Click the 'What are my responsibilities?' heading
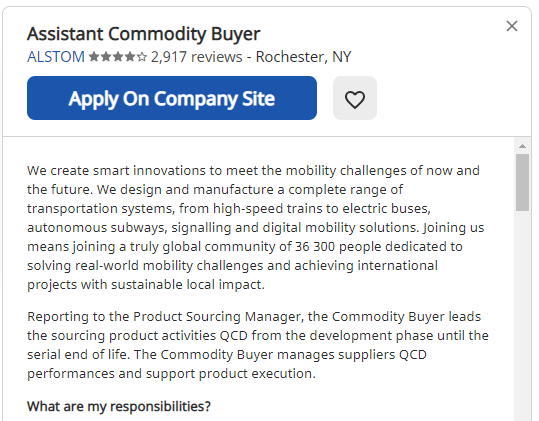This screenshot has height=421, width=539. click(119, 407)
